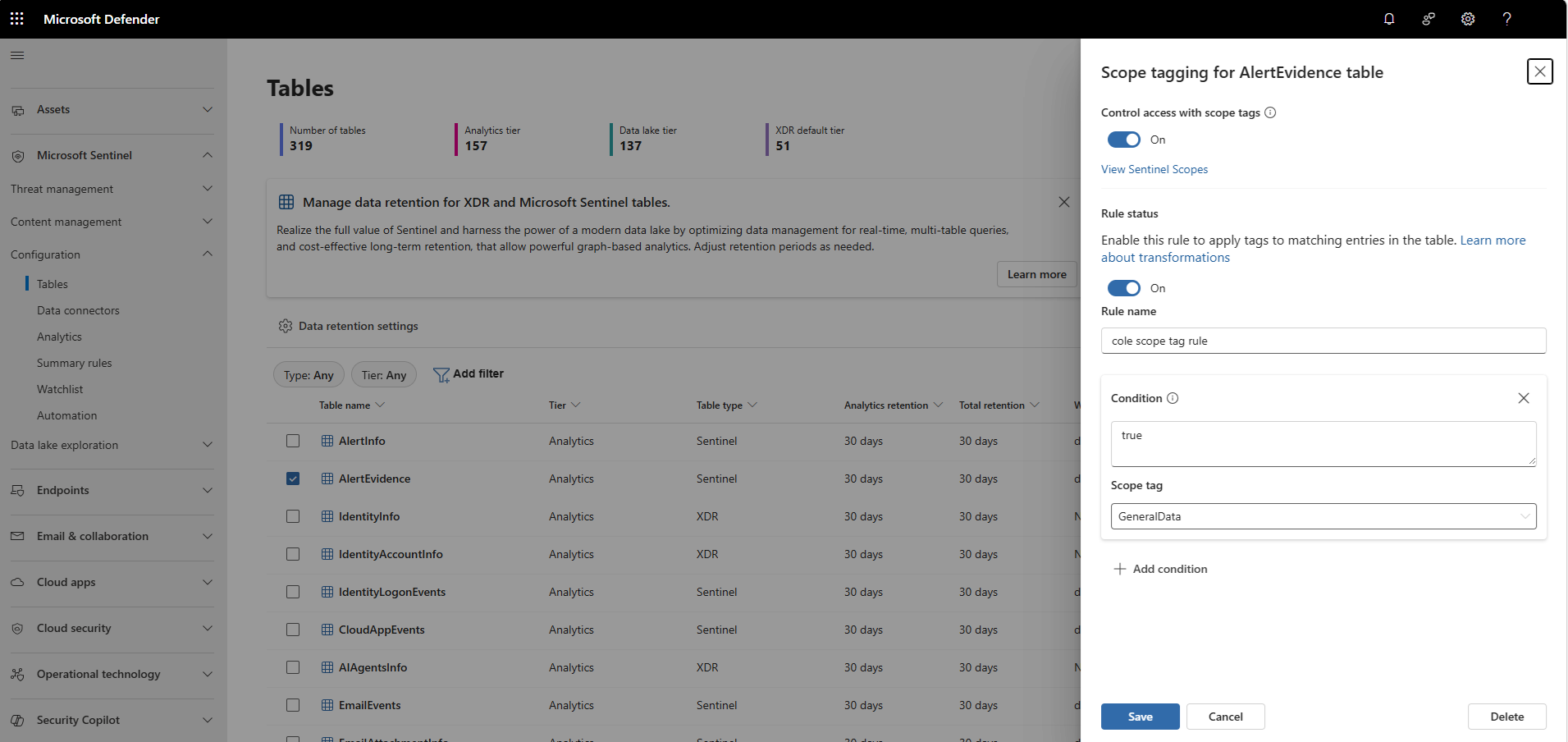Turn off the Rule status toggle

pyautogui.click(x=1123, y=288)
